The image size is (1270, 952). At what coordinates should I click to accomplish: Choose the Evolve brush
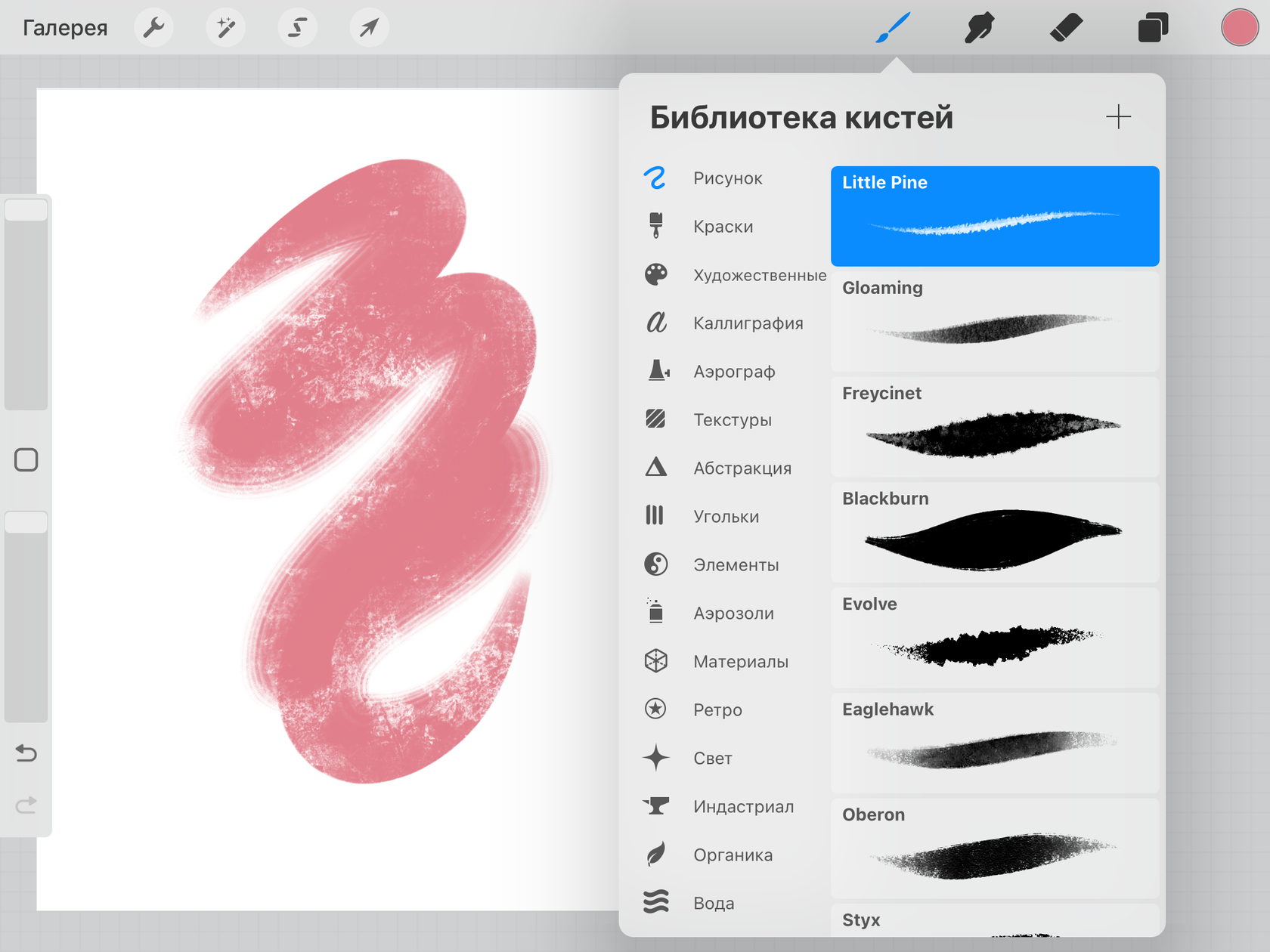click(995, 638)
